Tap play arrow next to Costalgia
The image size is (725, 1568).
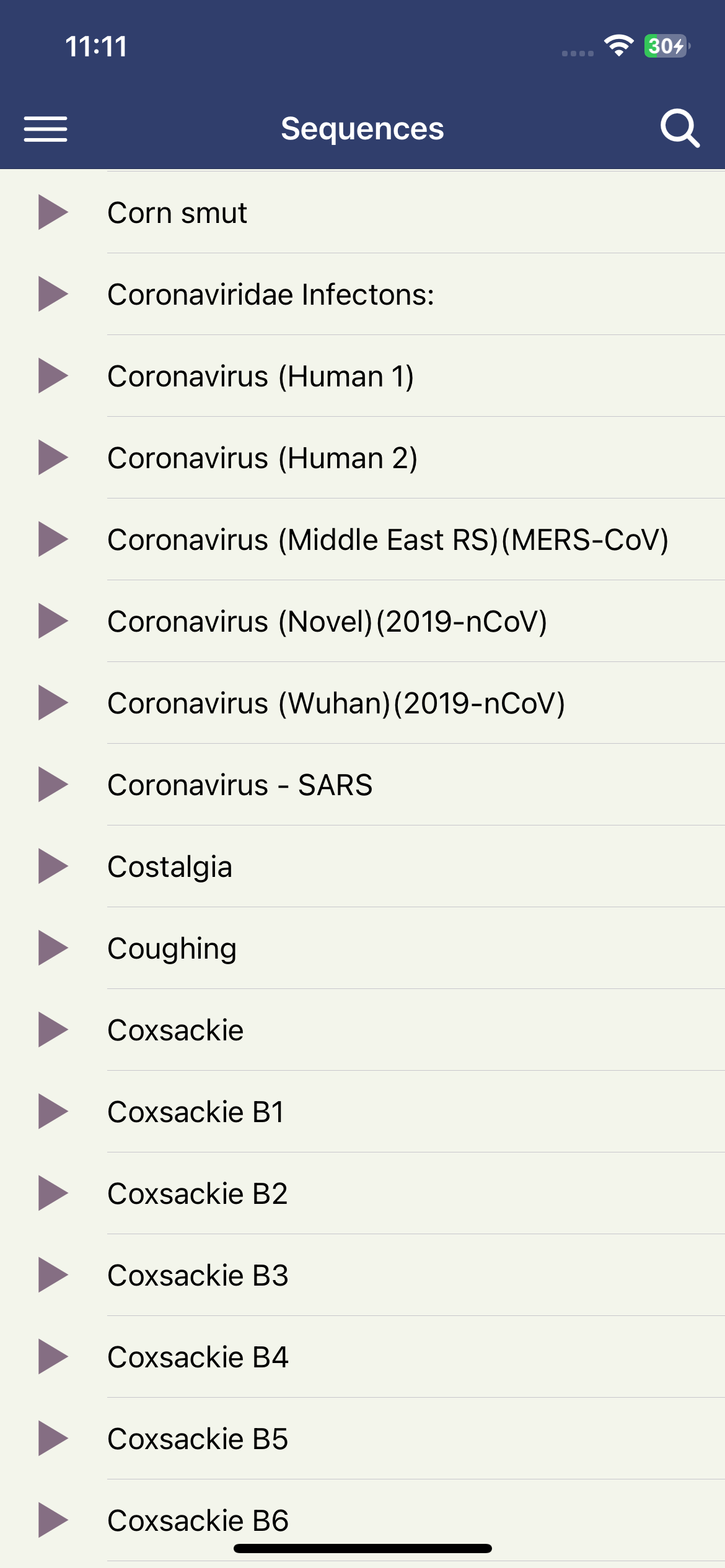53,866
